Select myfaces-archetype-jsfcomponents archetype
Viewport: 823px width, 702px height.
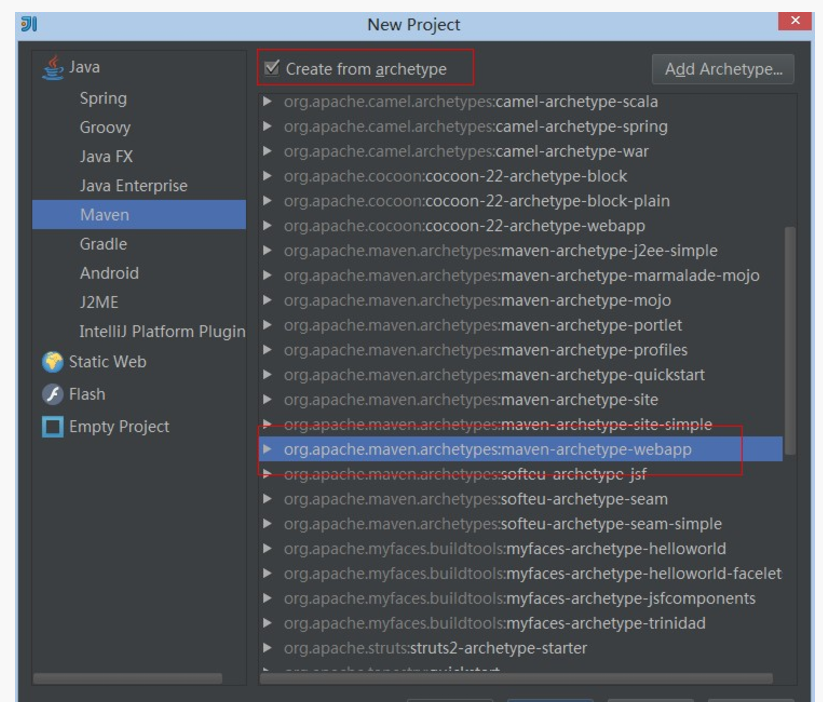pyautogui.click(x=520, y=599)
